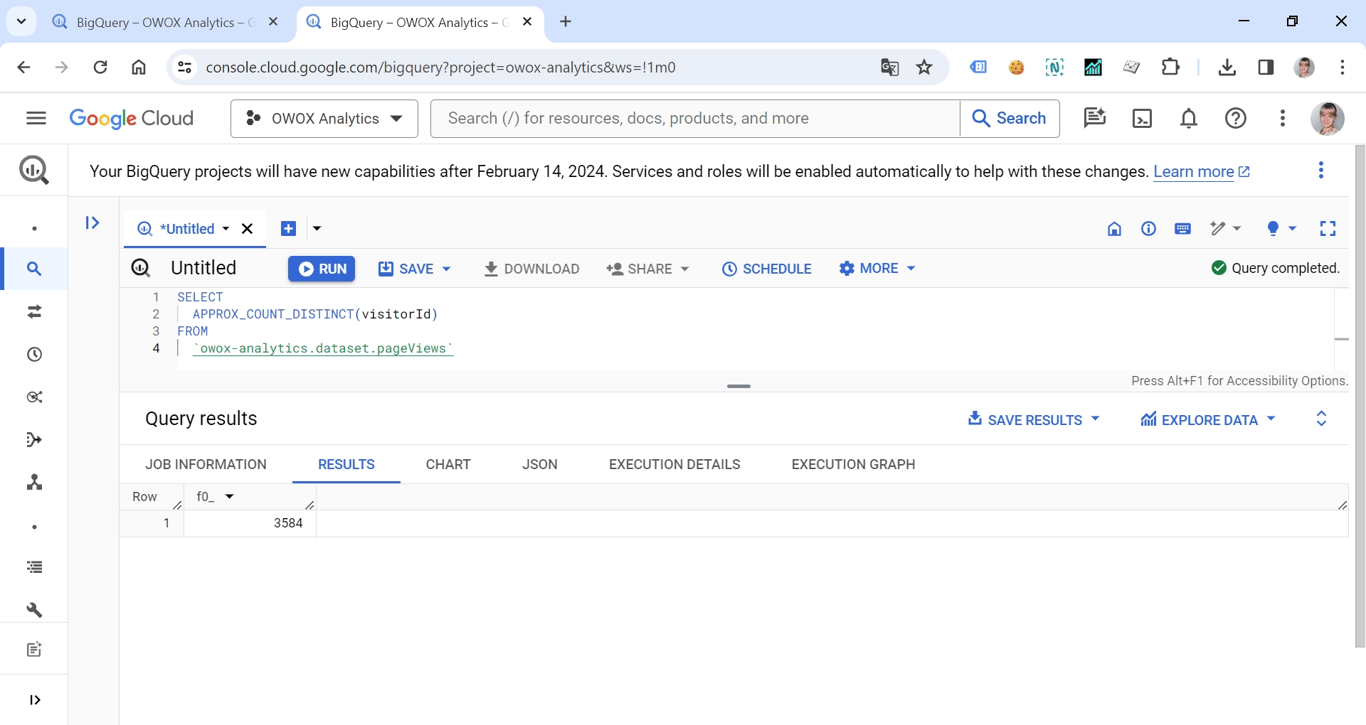This screenshot has width=1366, height=725.
Task: Open the Google account avatar
Action: pyautogui.click(x=1328, y=118)
